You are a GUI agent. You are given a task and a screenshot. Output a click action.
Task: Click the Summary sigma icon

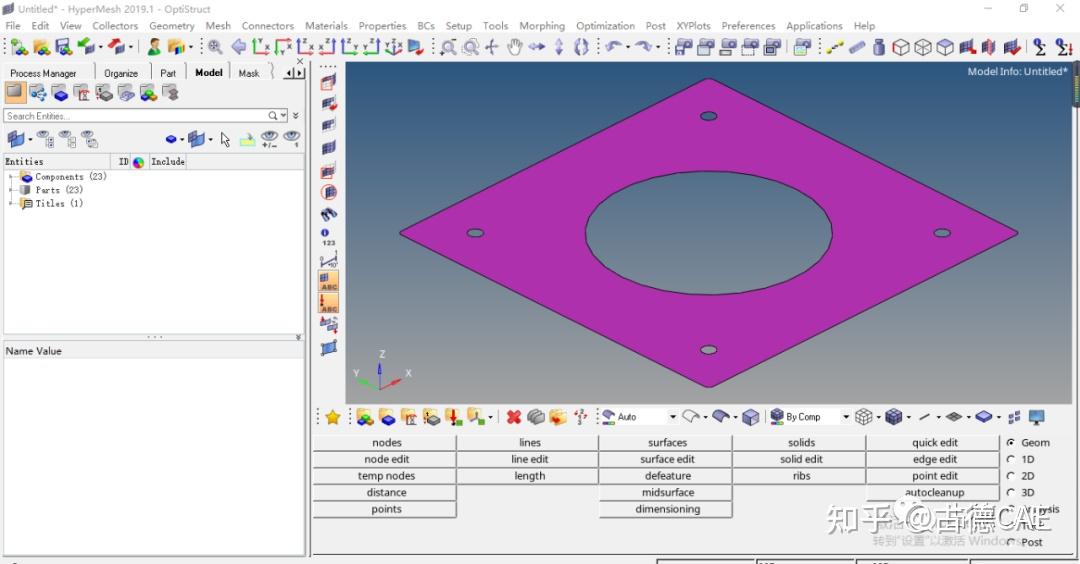[x=1039, y=47]
